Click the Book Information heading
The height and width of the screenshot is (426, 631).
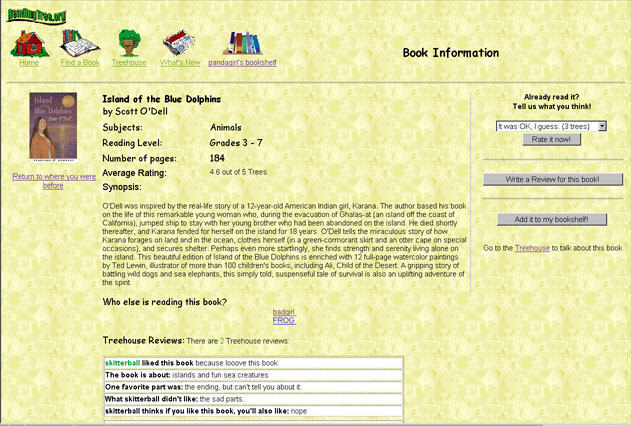(451, 53)
